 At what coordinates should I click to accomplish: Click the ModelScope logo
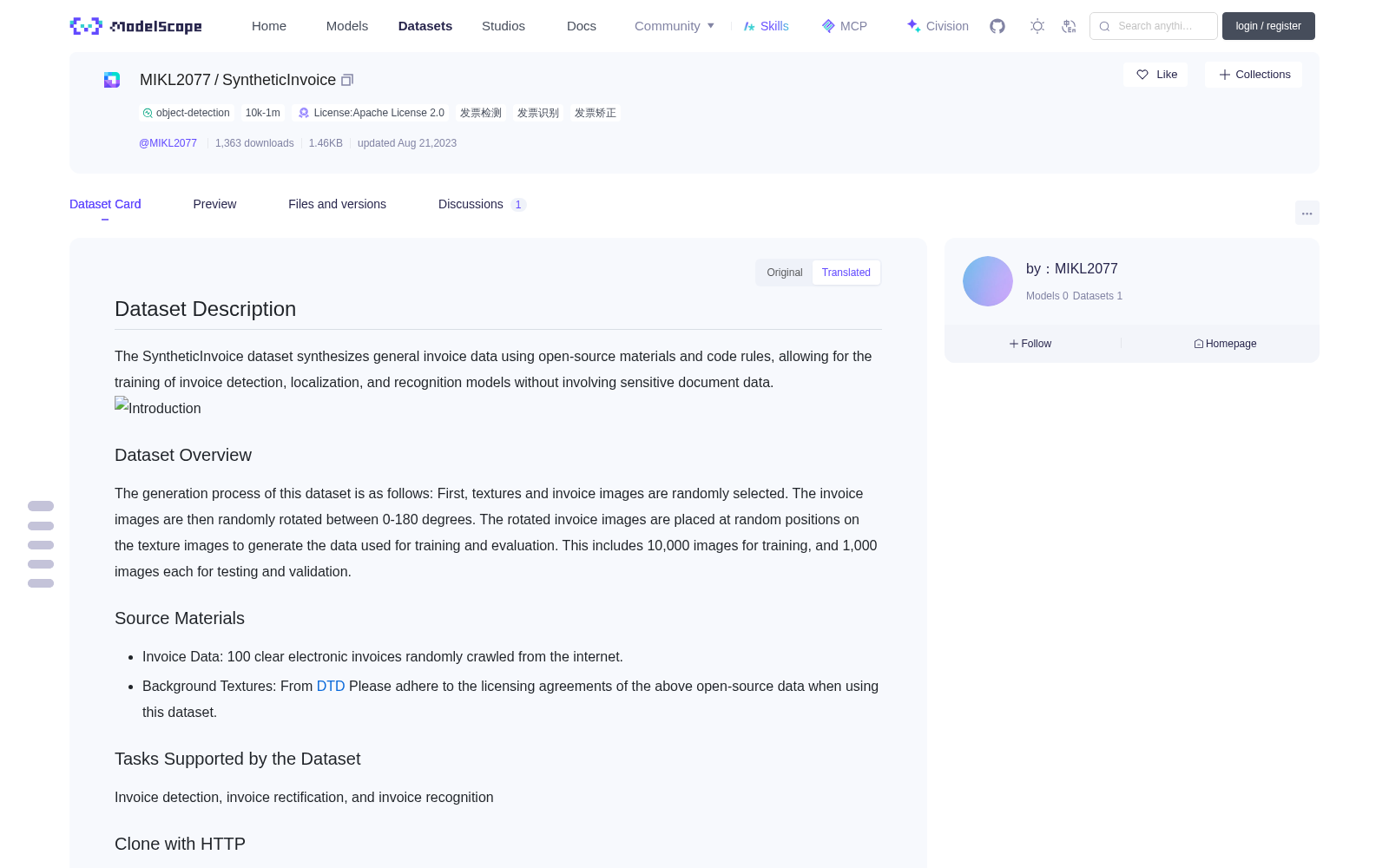click(x=135, y=26)
